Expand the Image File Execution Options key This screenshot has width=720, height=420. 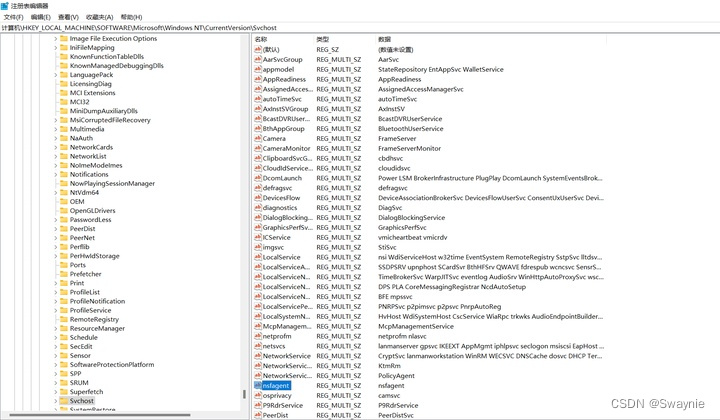point(56,39)
